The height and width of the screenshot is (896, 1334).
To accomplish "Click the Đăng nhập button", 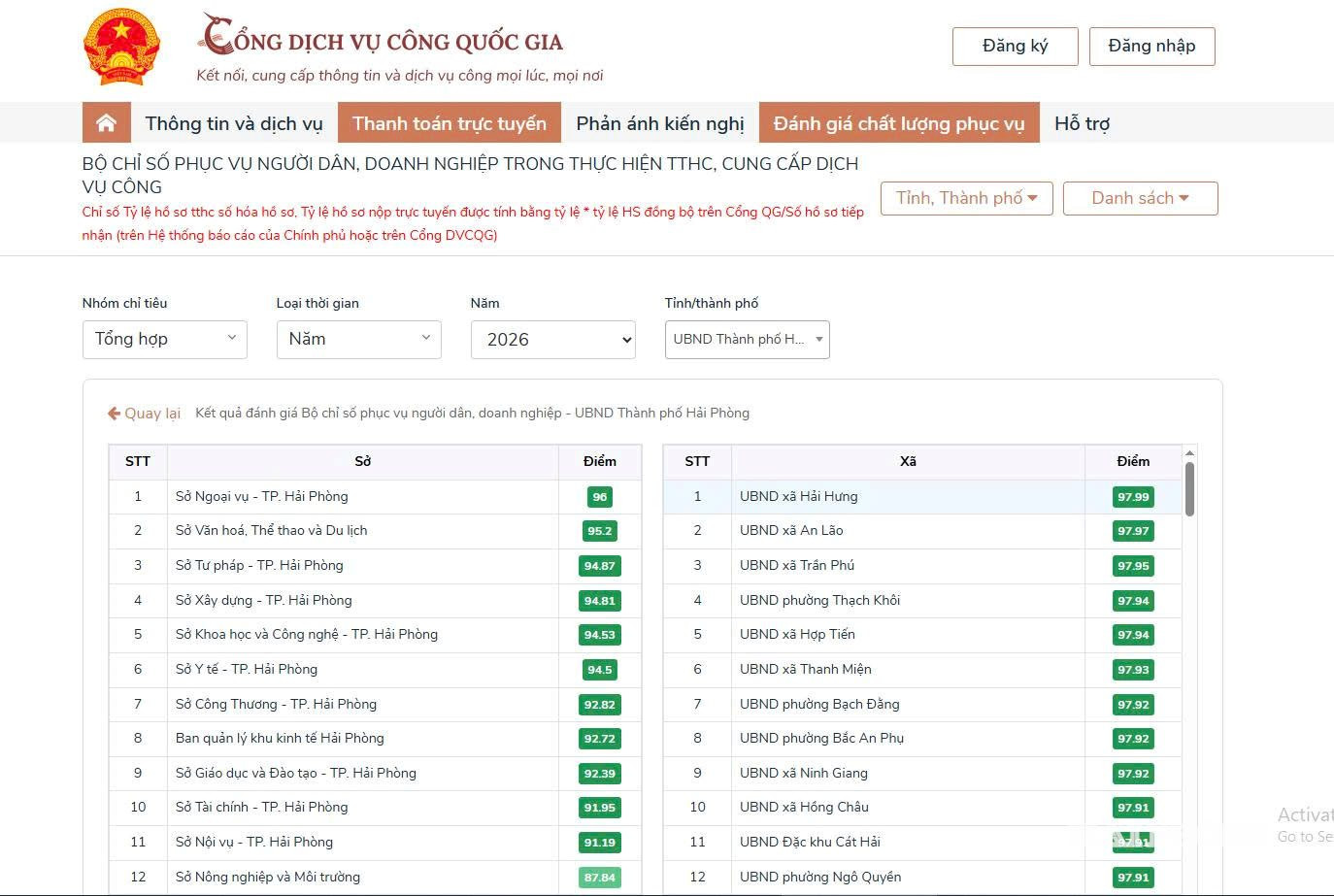I will (x=1152, y=47).
